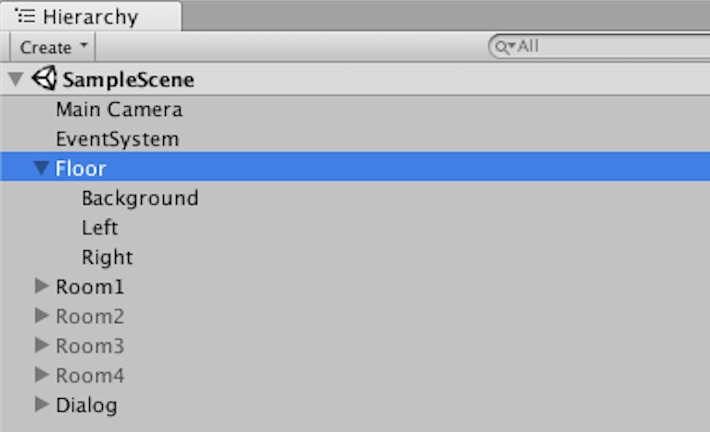Collapse the SampleScene scene foldout
Image resolution: width=710 pixels, height=432 pixels.
coord(16,79)
